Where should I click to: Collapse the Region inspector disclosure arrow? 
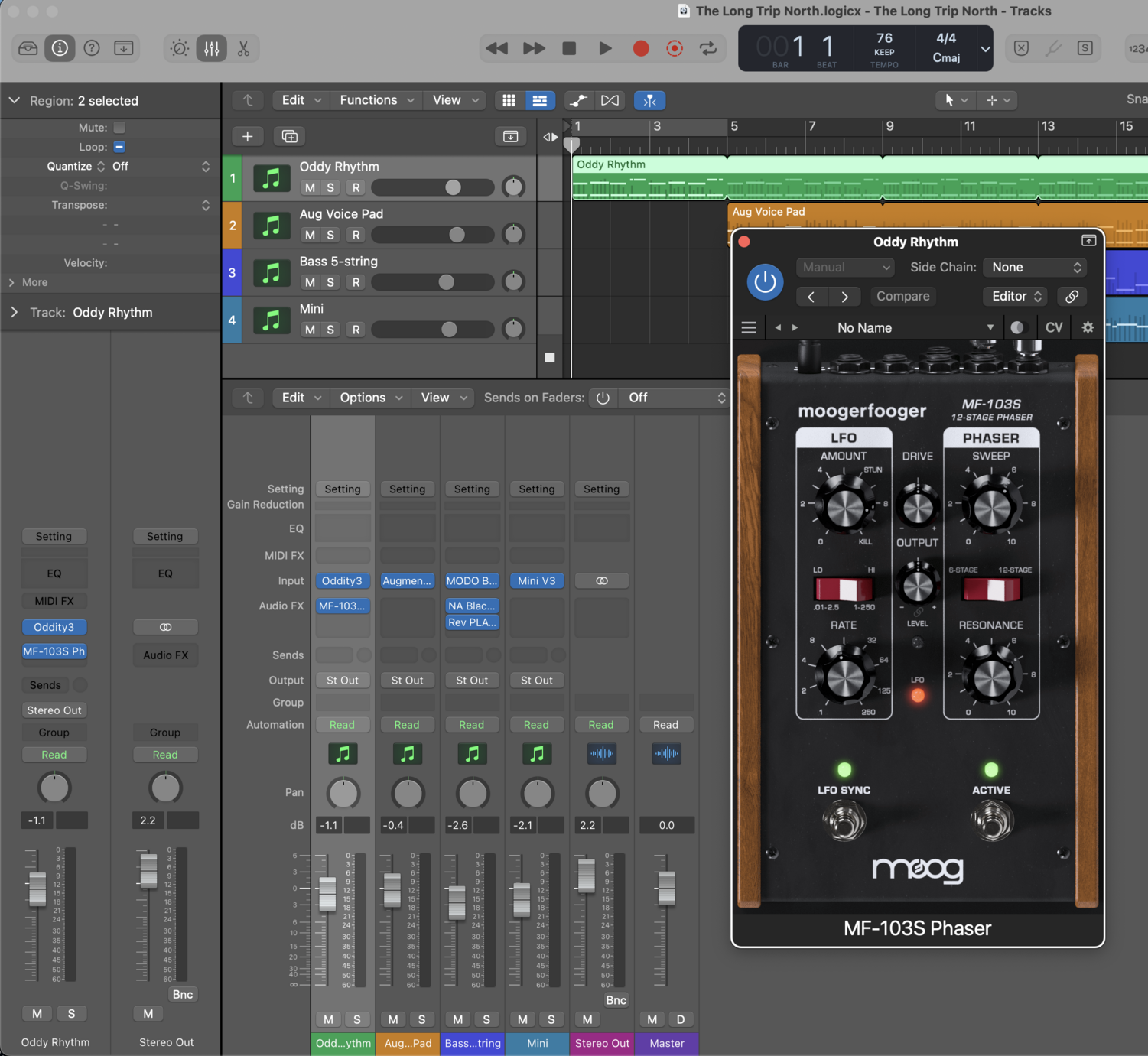pos(15,101)
